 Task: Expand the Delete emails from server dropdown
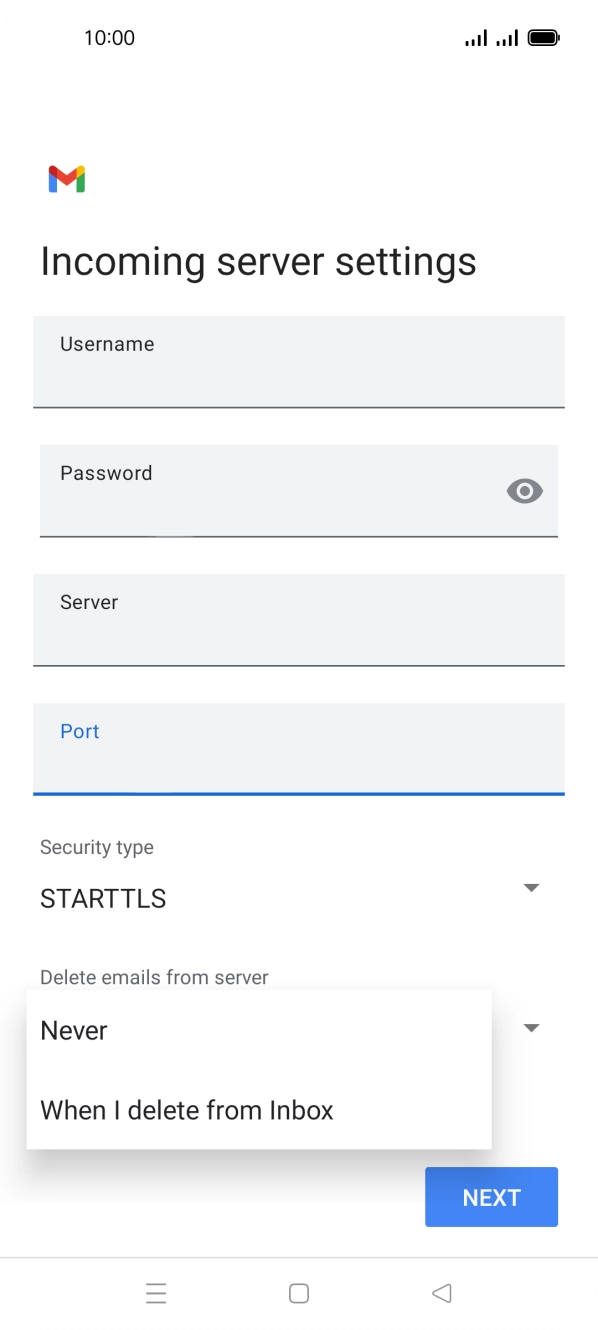(531, 1028)
